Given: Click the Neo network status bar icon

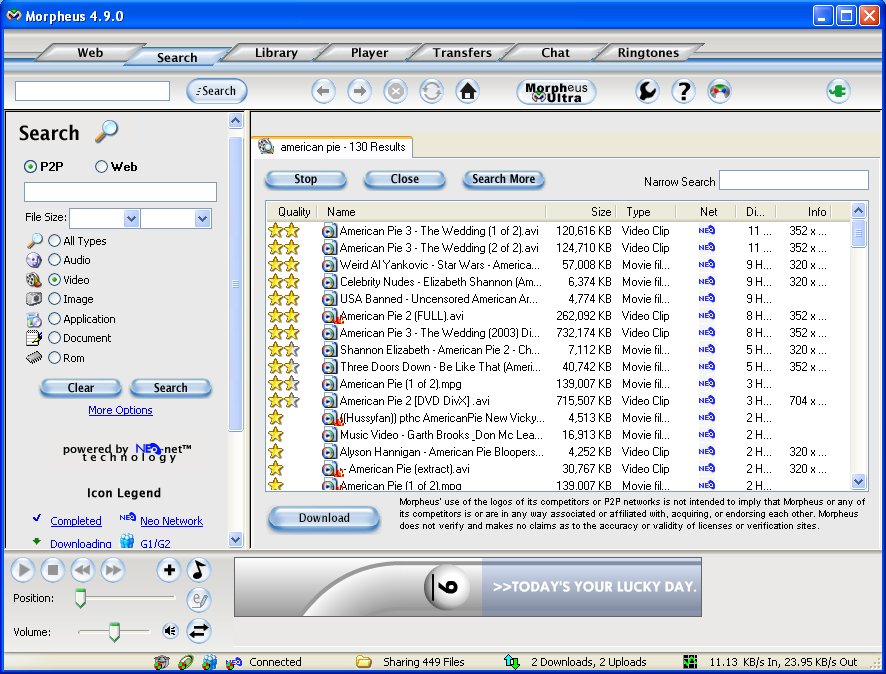Looking at the screenshot, I should (233, 662).
